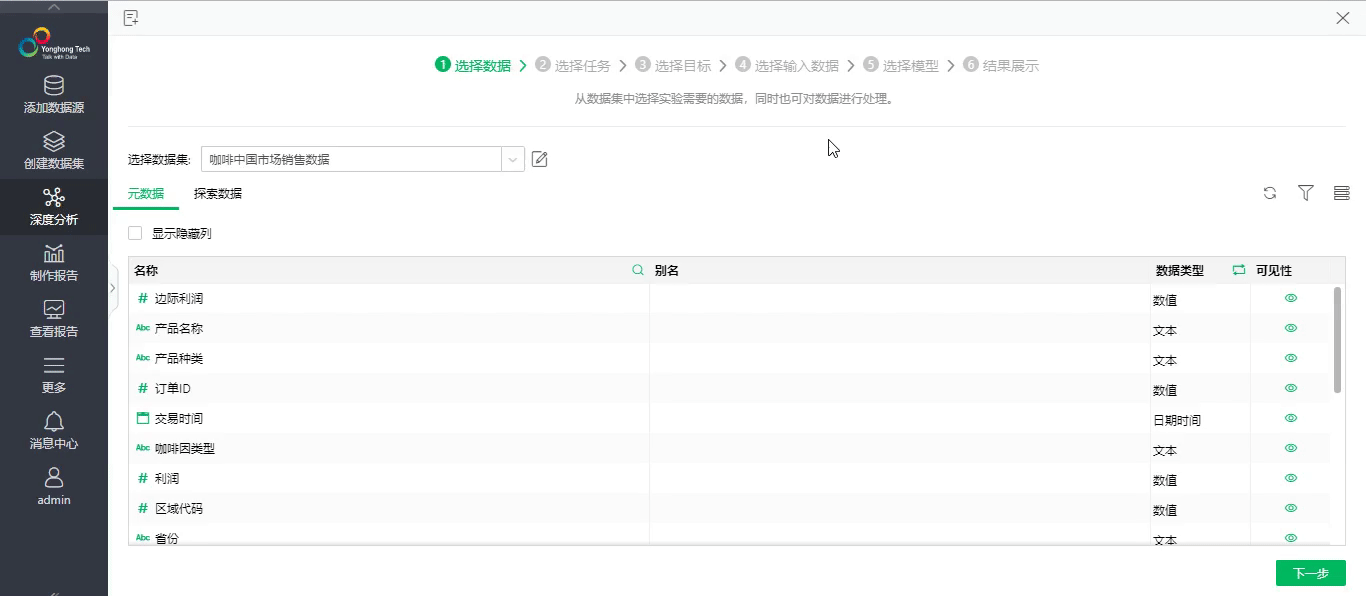The width and height of the screenshot is (1366, 596).
Task: Click the 名称 column header
Action: (x=146, y=271)
